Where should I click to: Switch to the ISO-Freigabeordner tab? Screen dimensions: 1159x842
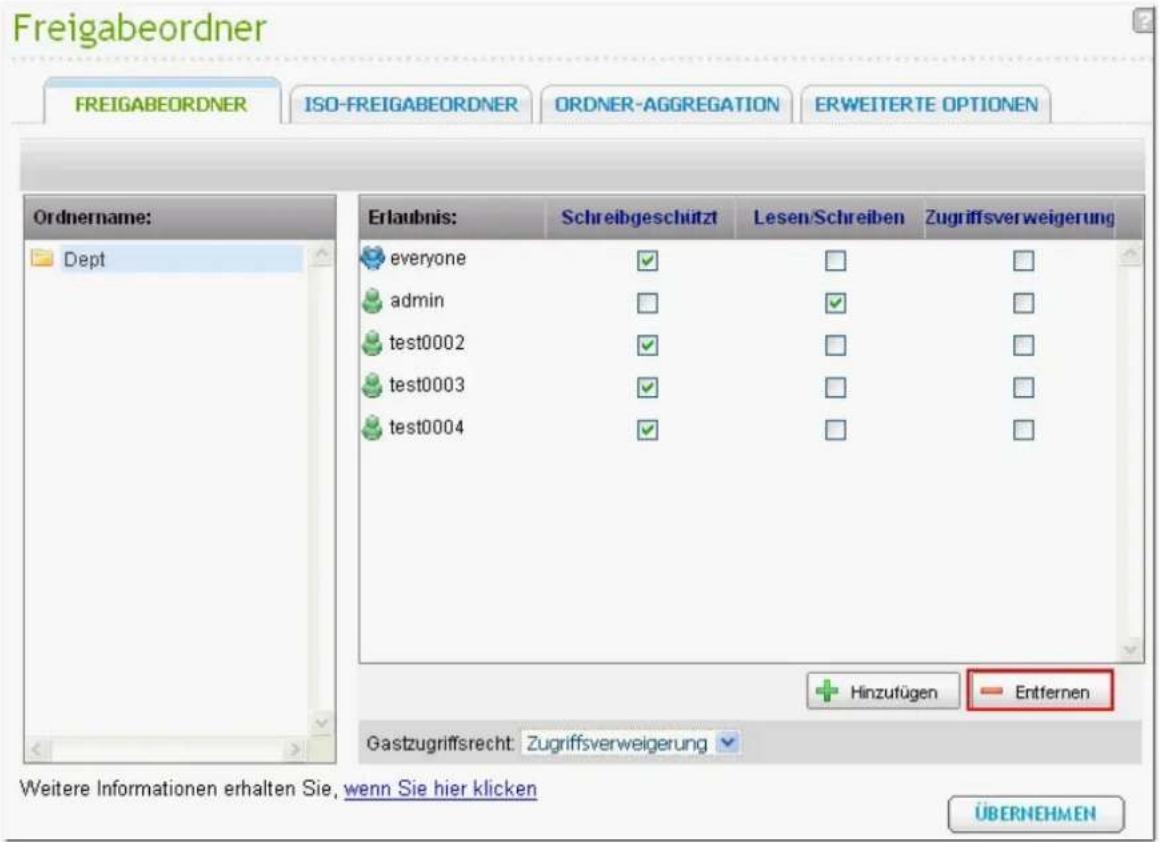click(411, 104)
